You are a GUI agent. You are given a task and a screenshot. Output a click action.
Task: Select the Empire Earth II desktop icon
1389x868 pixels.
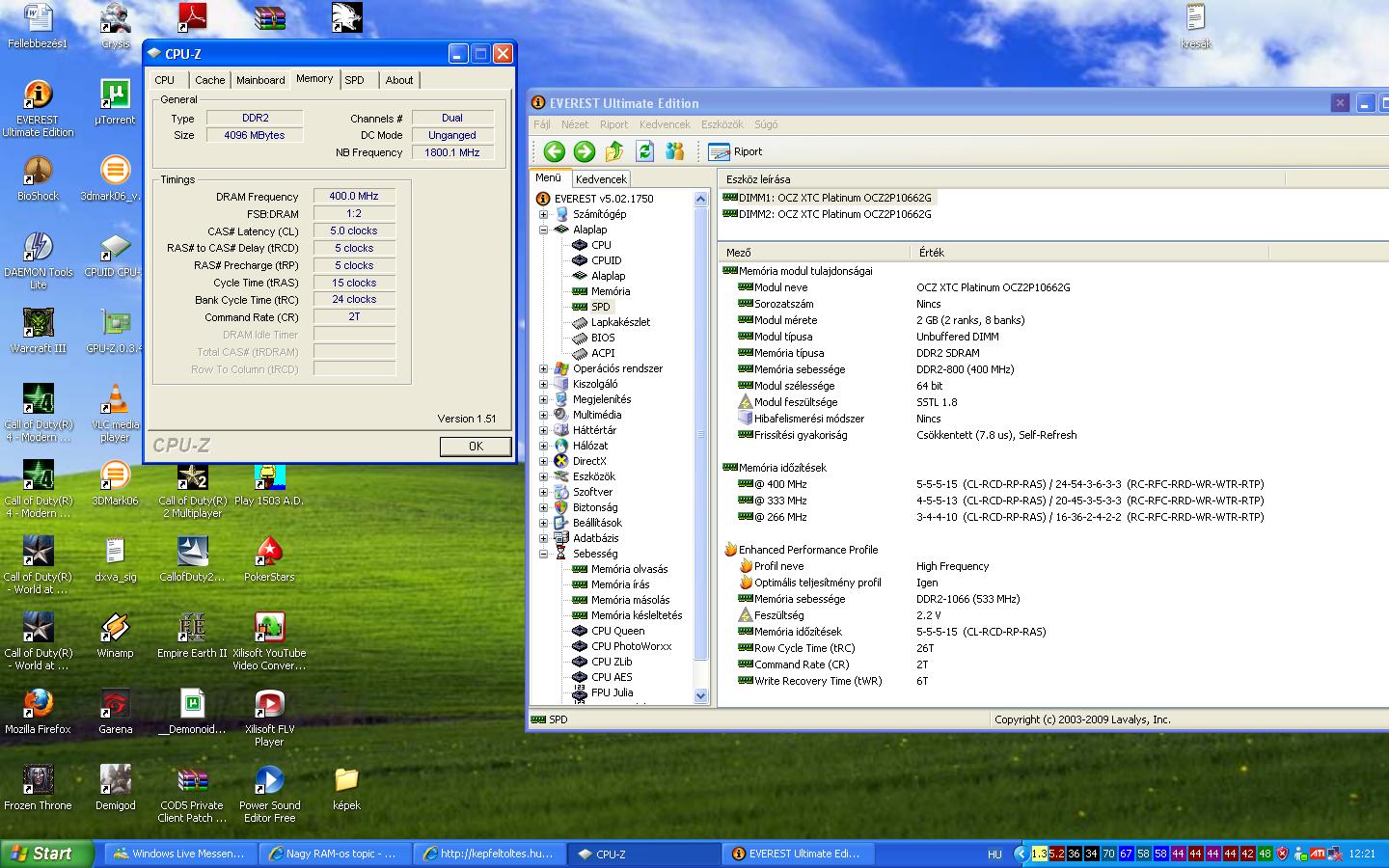click(192, 636)
